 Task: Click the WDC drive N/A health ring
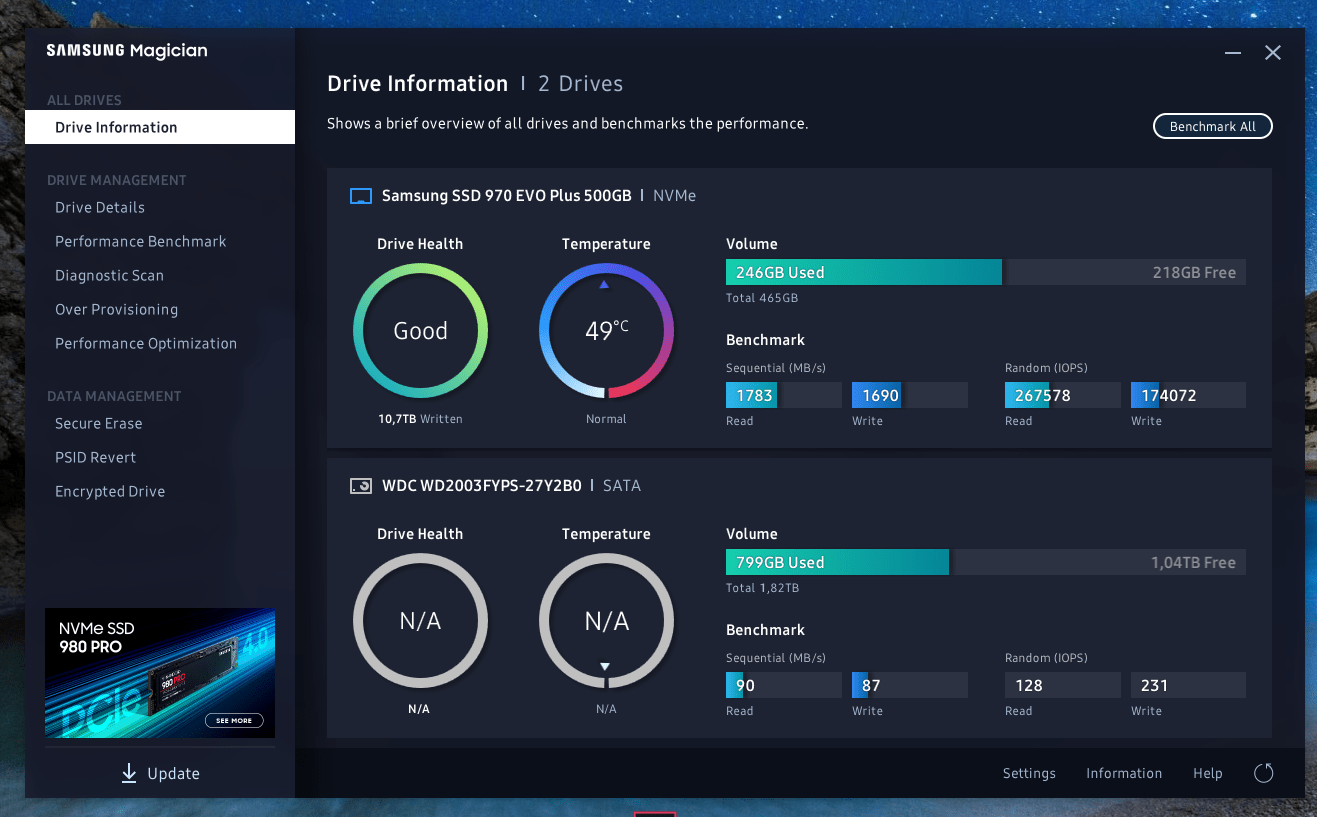[x=420, y=621]
